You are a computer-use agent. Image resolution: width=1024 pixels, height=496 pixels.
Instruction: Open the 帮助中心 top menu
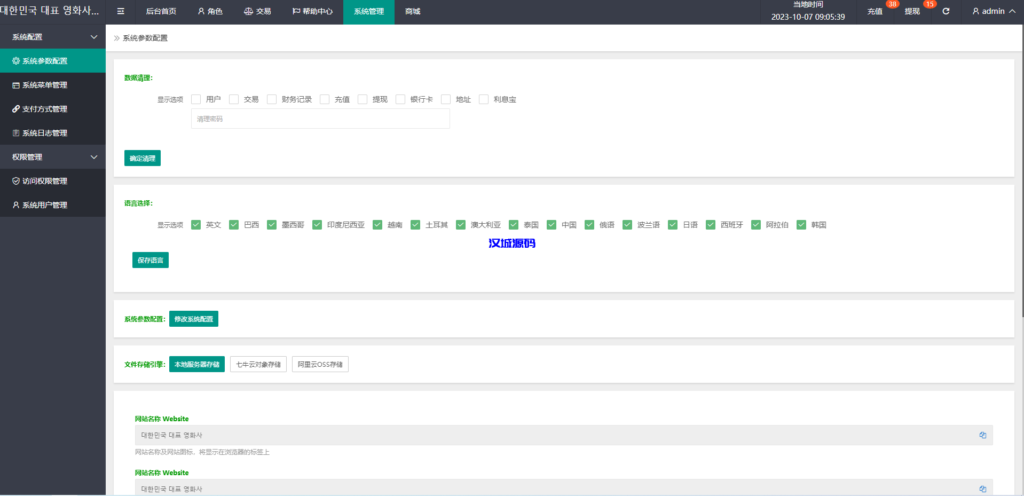tap(311, 12)
